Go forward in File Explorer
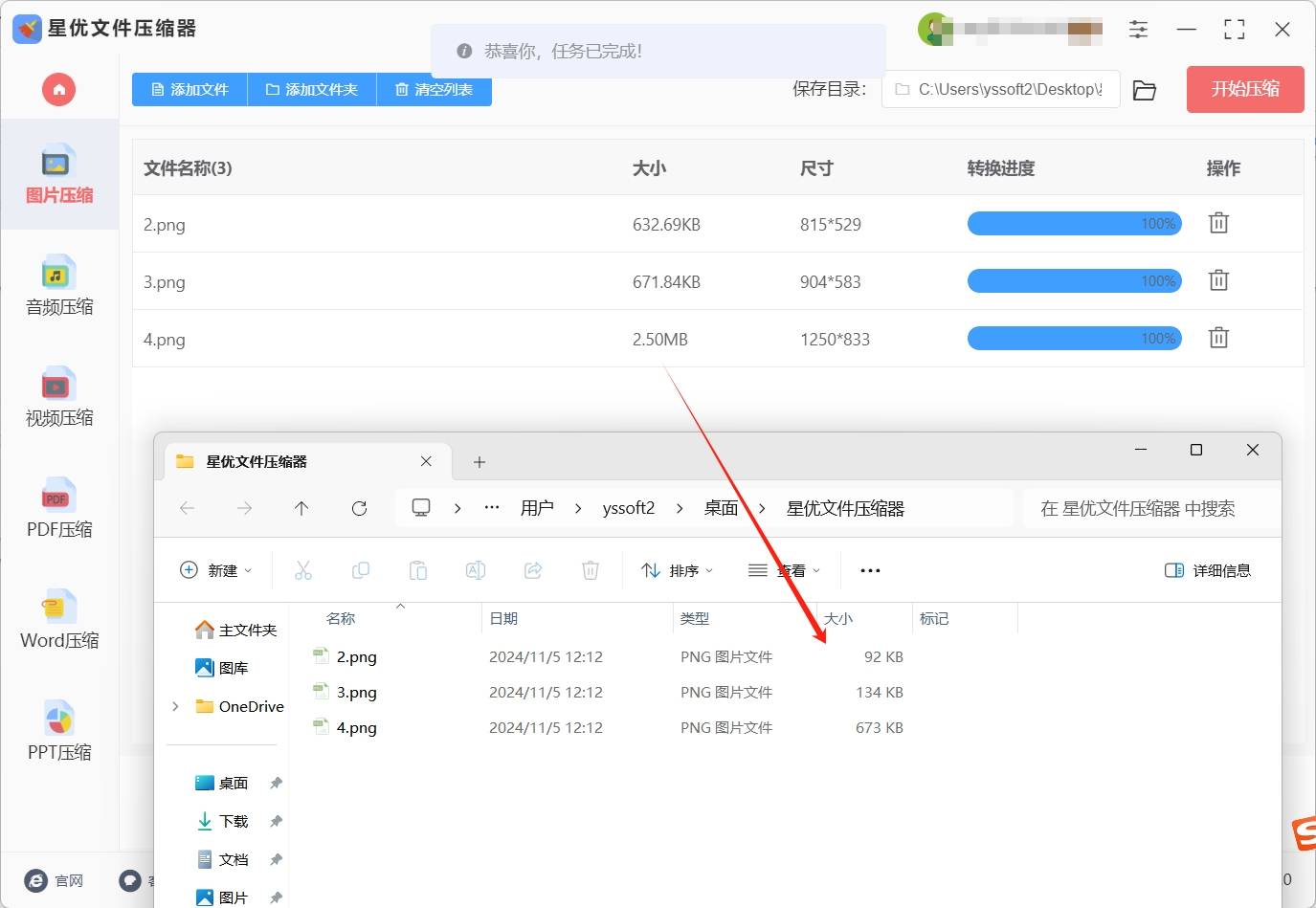Image resolution: width=1316 pixels, height=908 pixels. click(245, 508)
